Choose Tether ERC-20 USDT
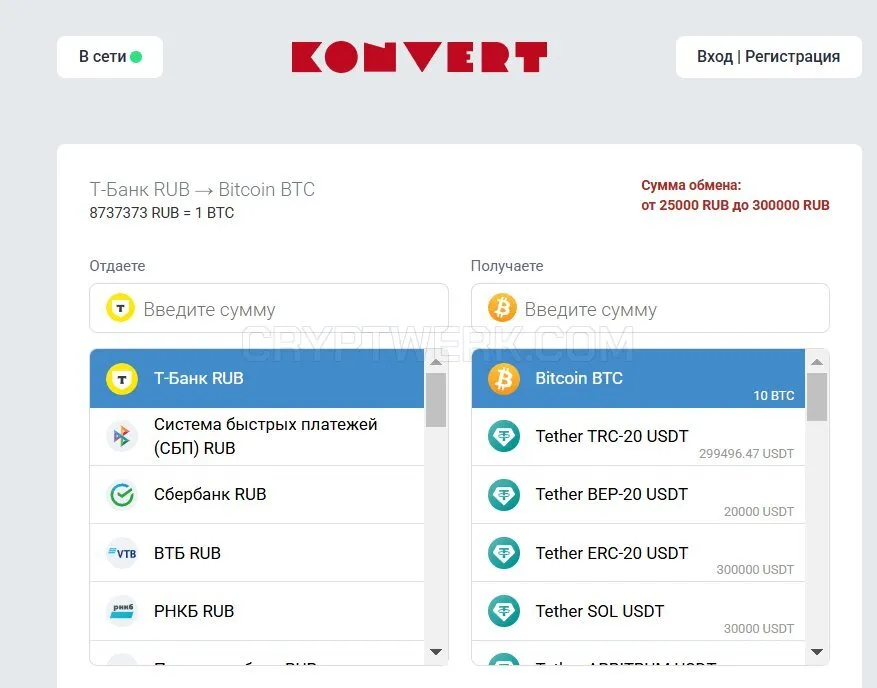Viewport: 877px width, 688px height. pyautogui.click(x=638, y=553)
